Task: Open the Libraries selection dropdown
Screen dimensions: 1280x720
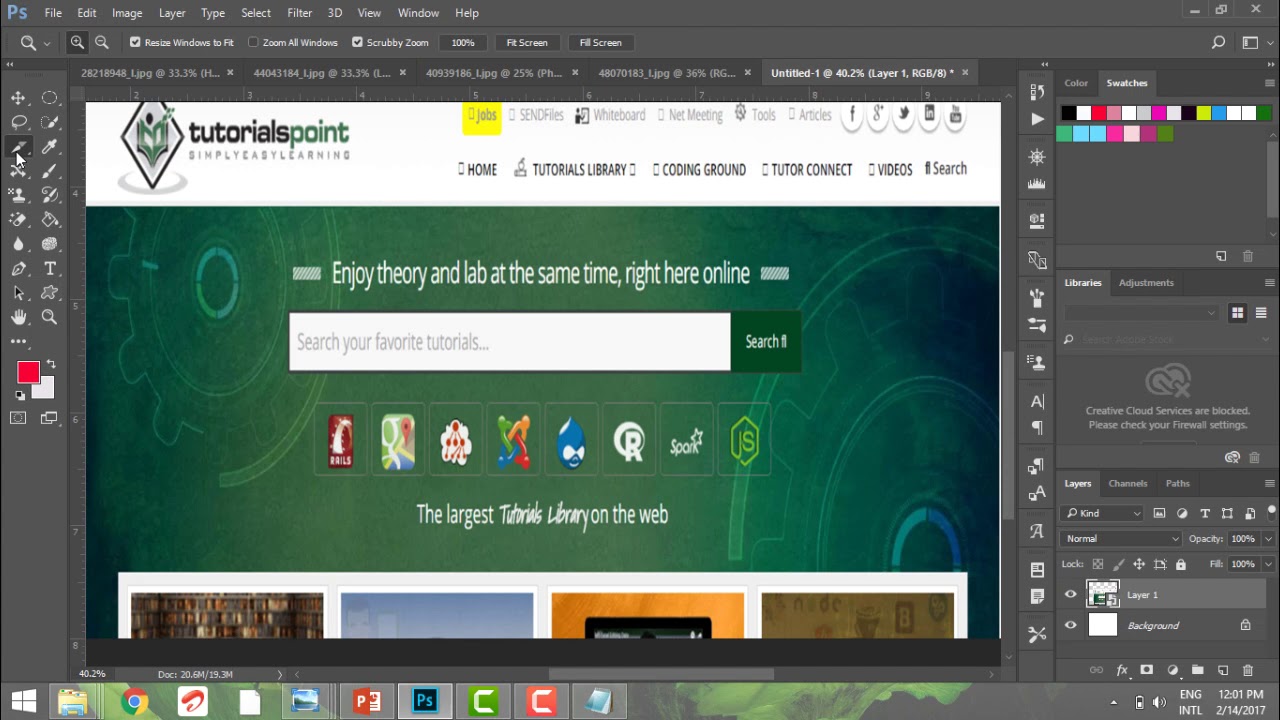Action: tap(1141, 313)
